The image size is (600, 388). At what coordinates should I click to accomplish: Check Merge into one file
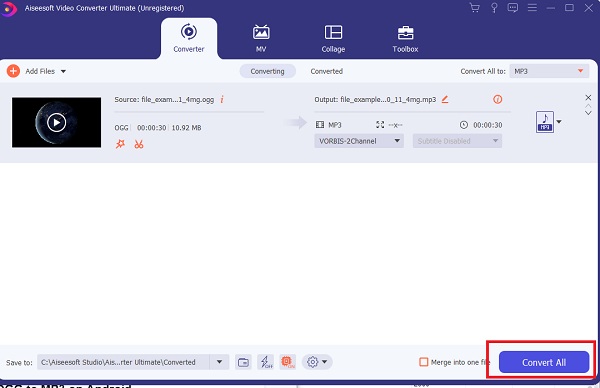click(x=424, y=362)
